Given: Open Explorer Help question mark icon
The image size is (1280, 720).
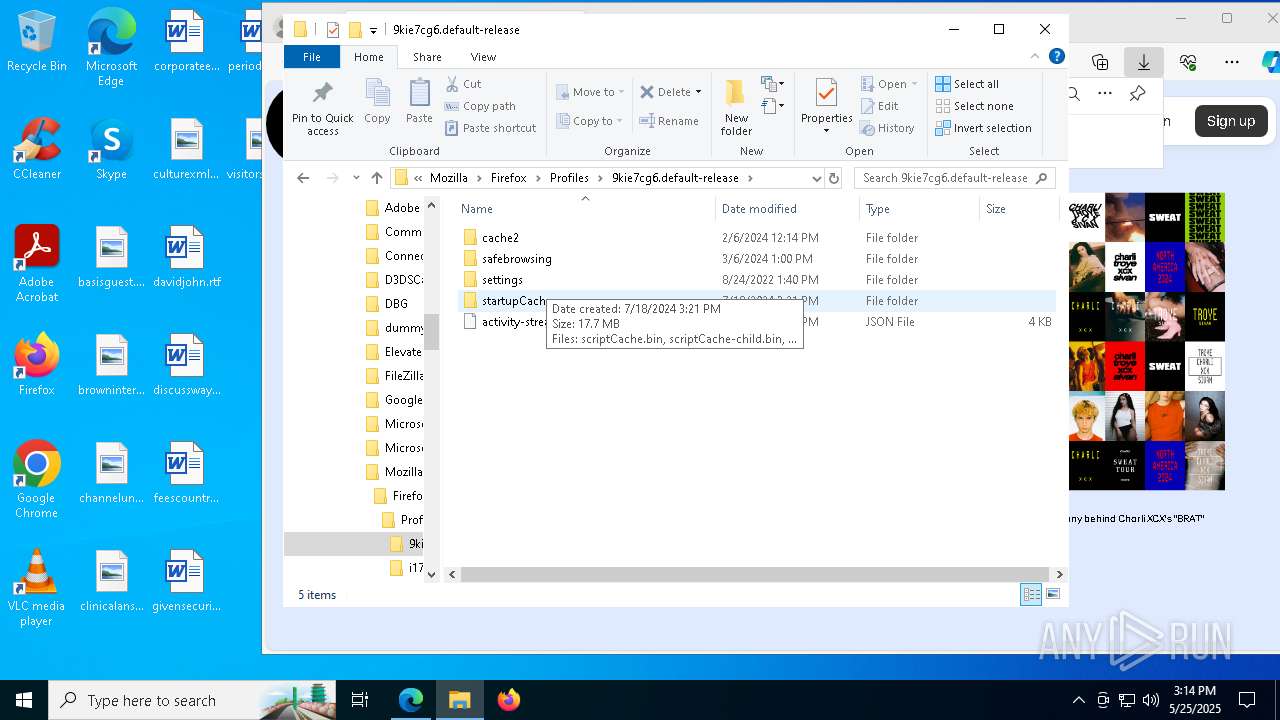Looking at the screenshot, I should (x=1056, y=57).
